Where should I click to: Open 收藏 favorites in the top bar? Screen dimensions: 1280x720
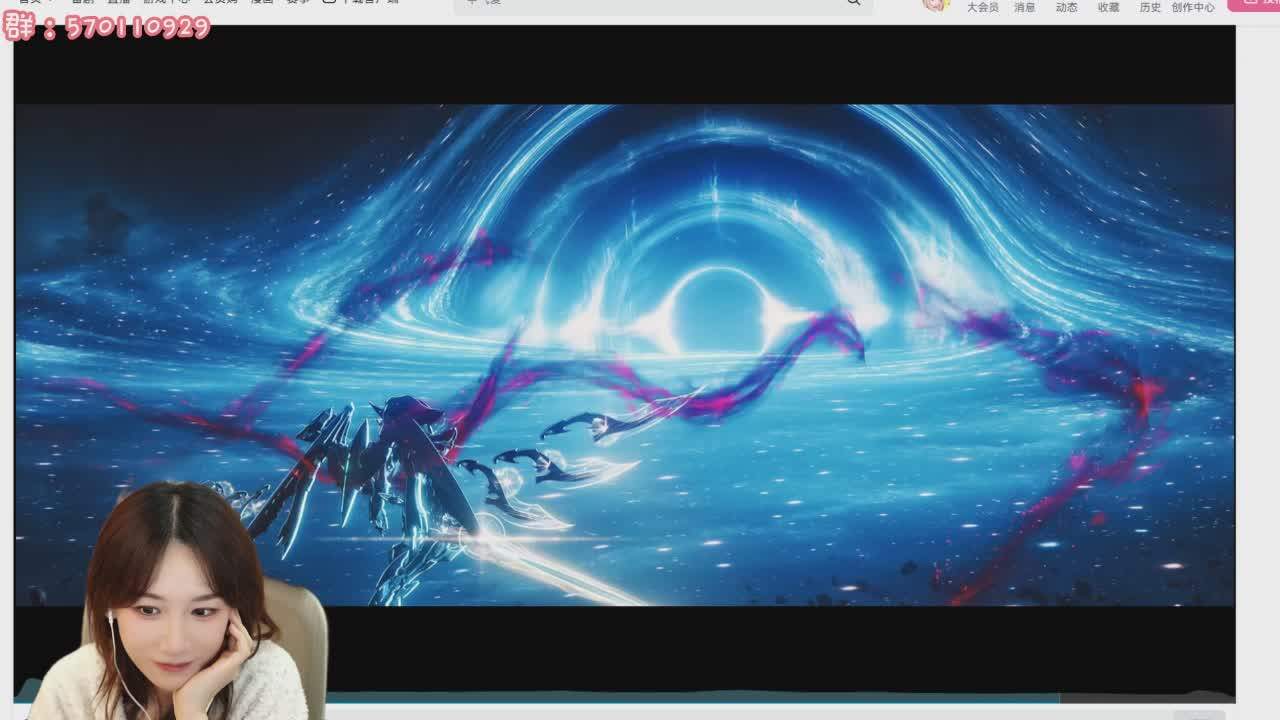pos(1109,7)
